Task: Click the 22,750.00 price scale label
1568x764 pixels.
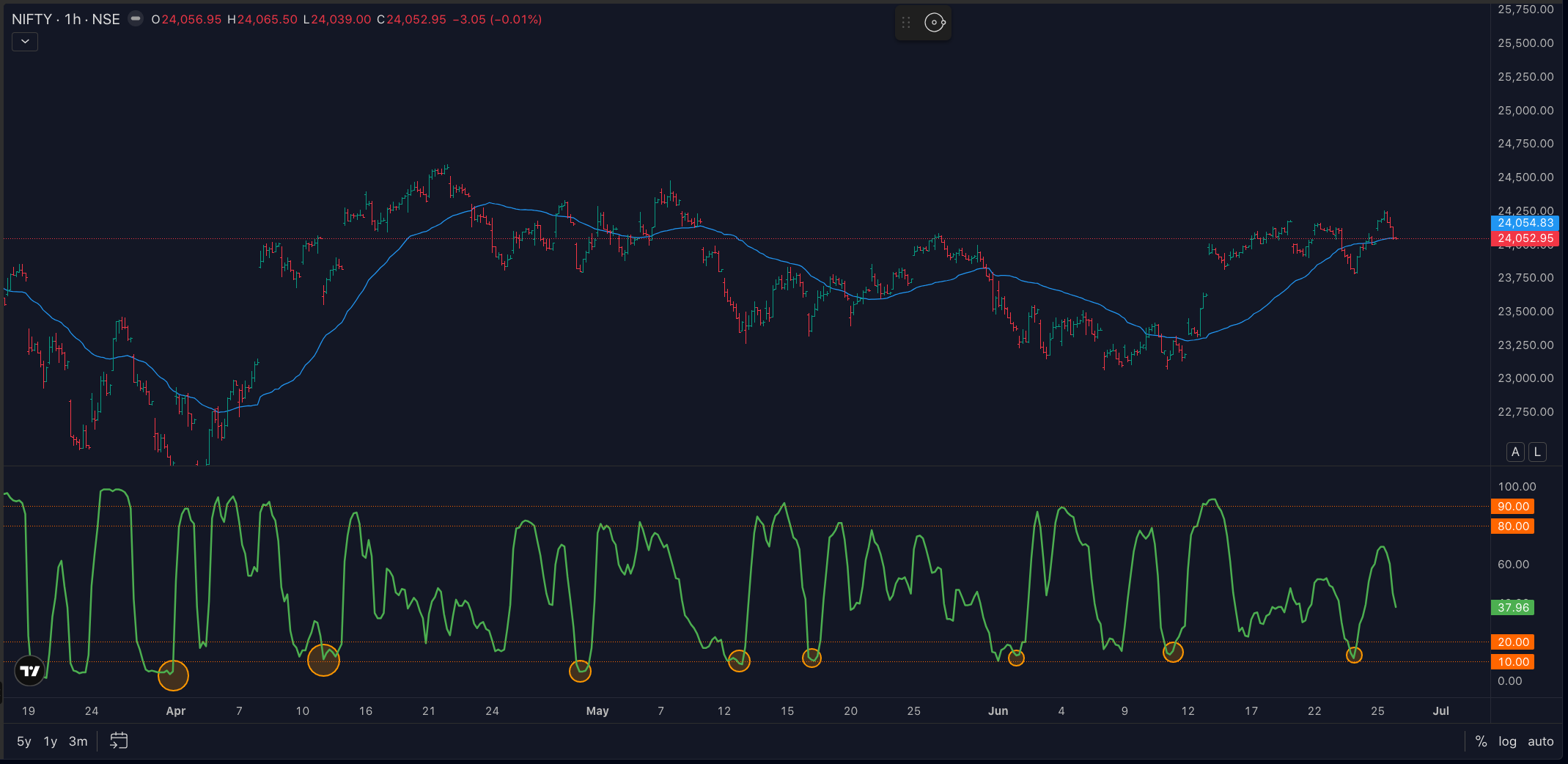Action: 1525,412
